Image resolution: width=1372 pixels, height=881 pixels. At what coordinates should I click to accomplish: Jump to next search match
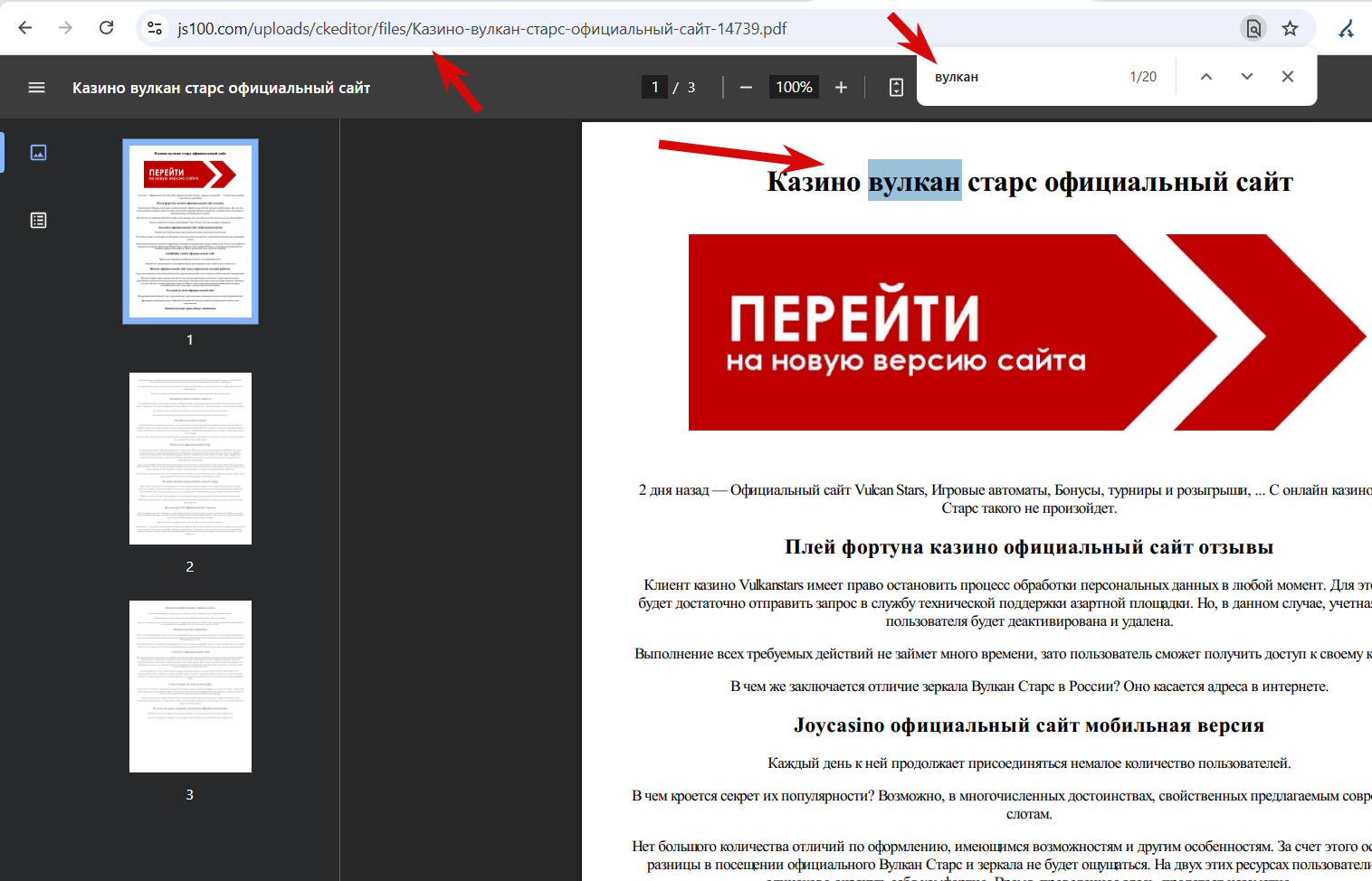pos(1247,77)
